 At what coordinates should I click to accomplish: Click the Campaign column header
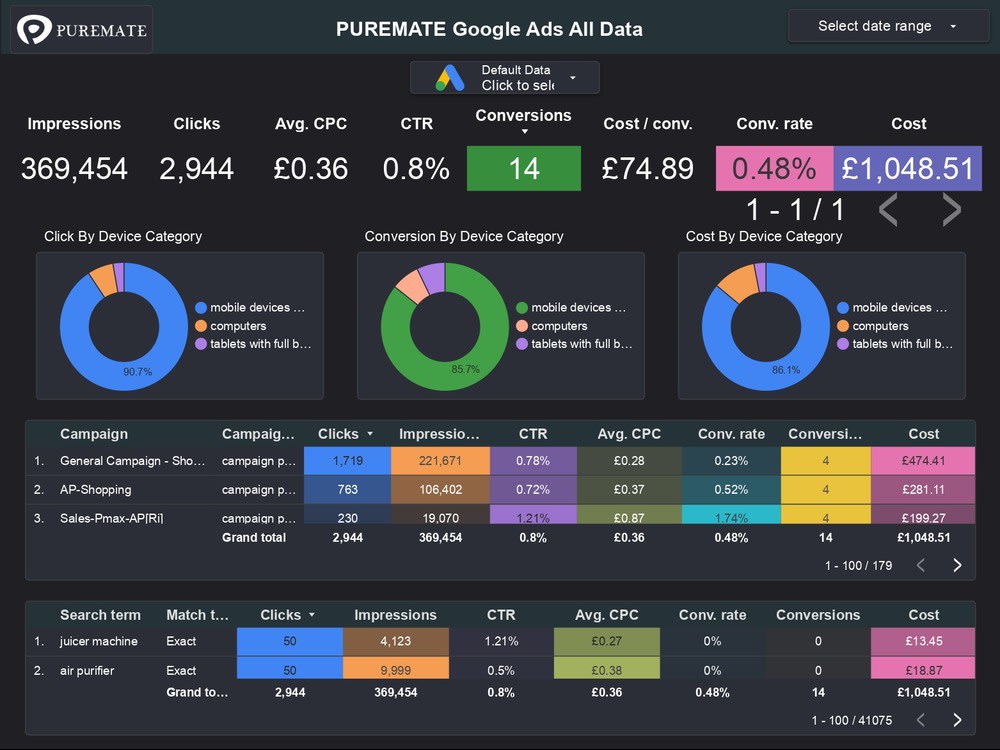[x=94, y=434]
